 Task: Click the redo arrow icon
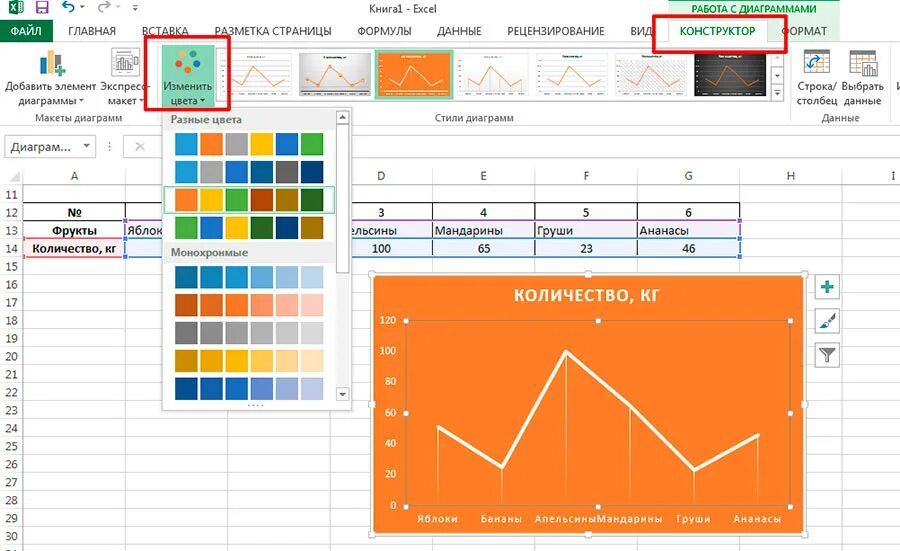click(x=104, y=7)
